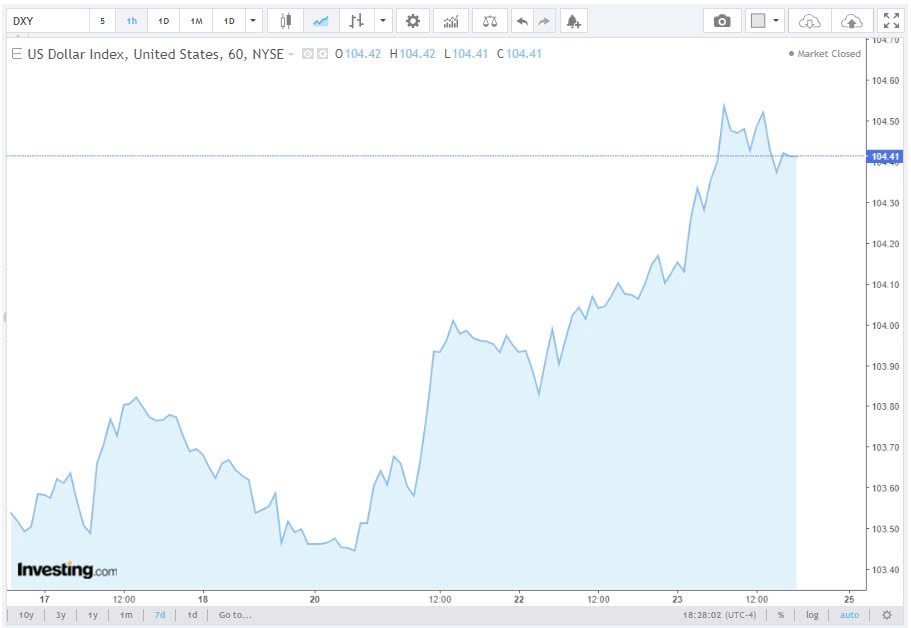This screenshot has width=911, height=628.
Task: Expand the compare tool dropdown arrow
Action: click(x=381, y=20)
